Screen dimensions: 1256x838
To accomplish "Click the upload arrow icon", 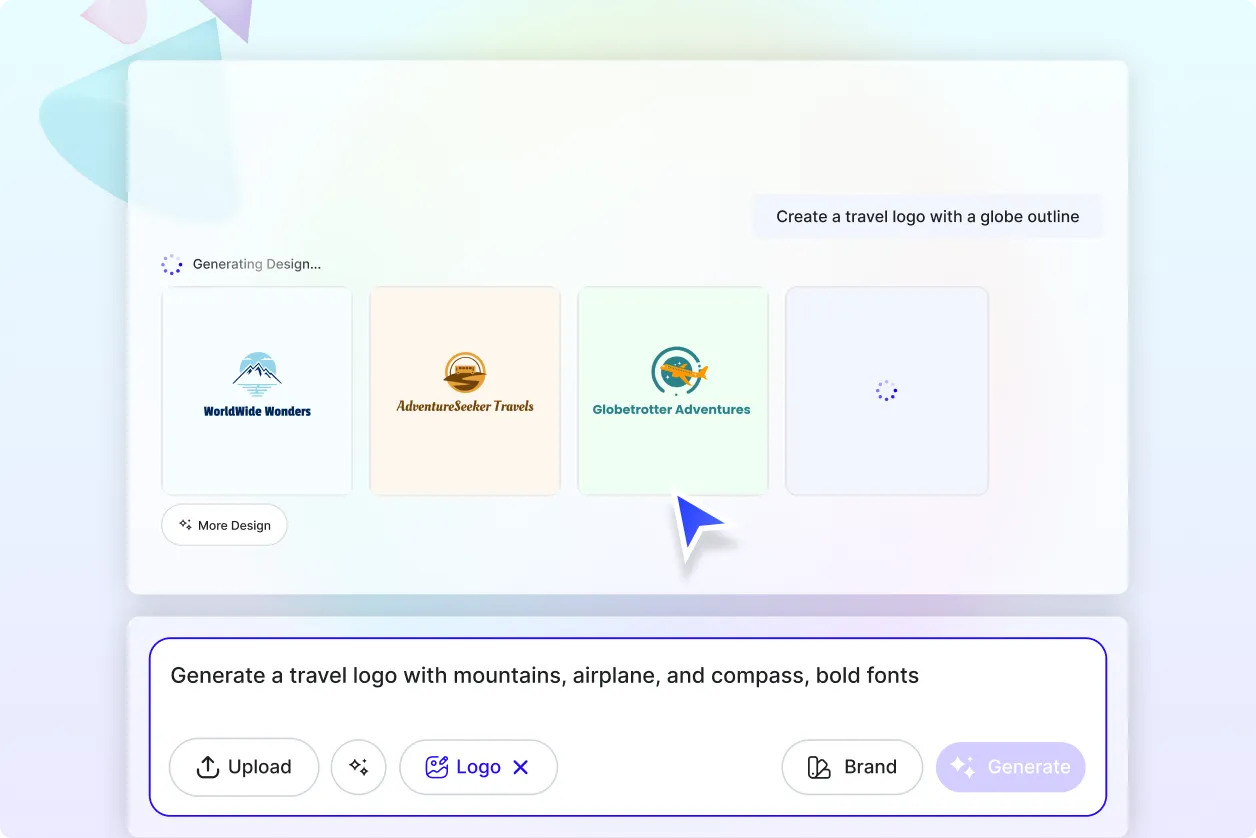I will (x=208, y=767).
